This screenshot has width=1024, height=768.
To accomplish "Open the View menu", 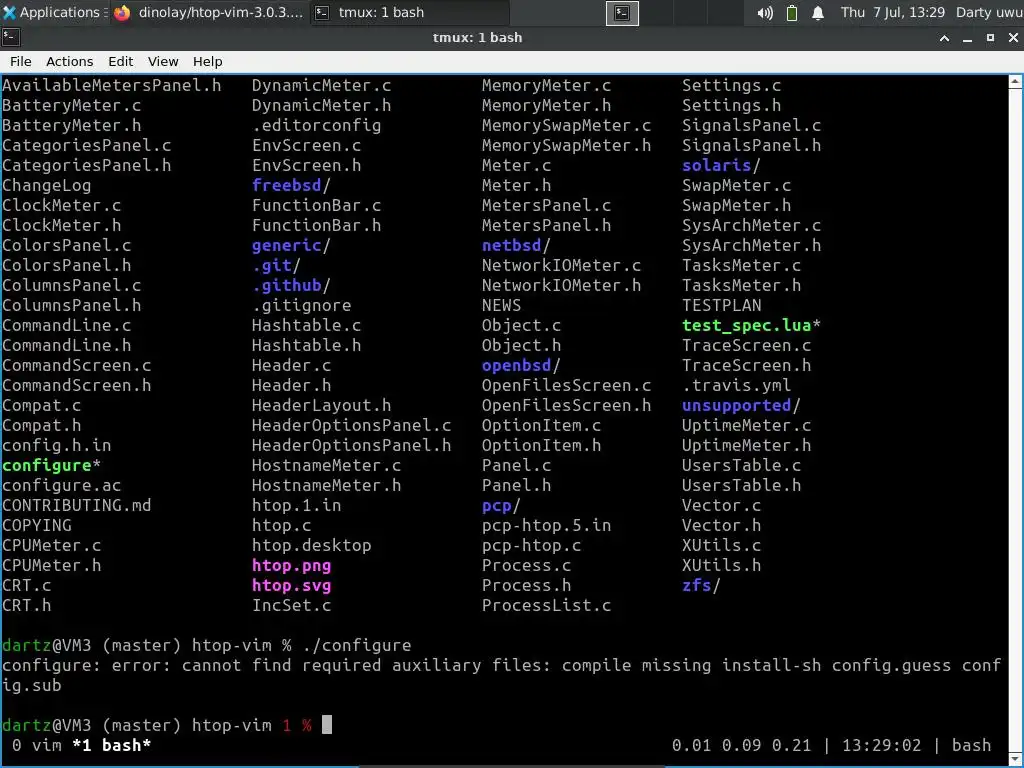I will tap(163, 61).
